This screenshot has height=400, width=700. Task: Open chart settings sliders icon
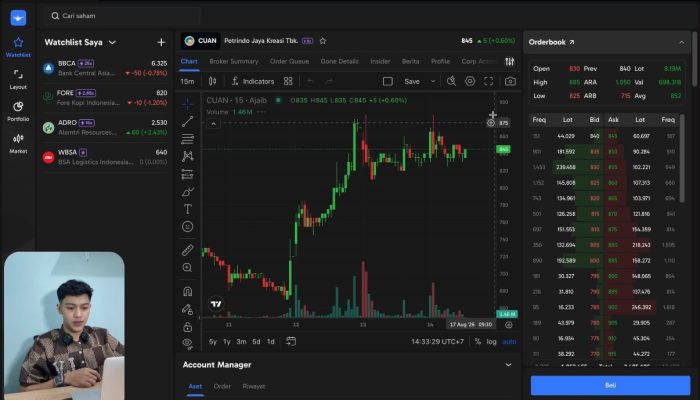pyautogui.click(x=509, y=62)
